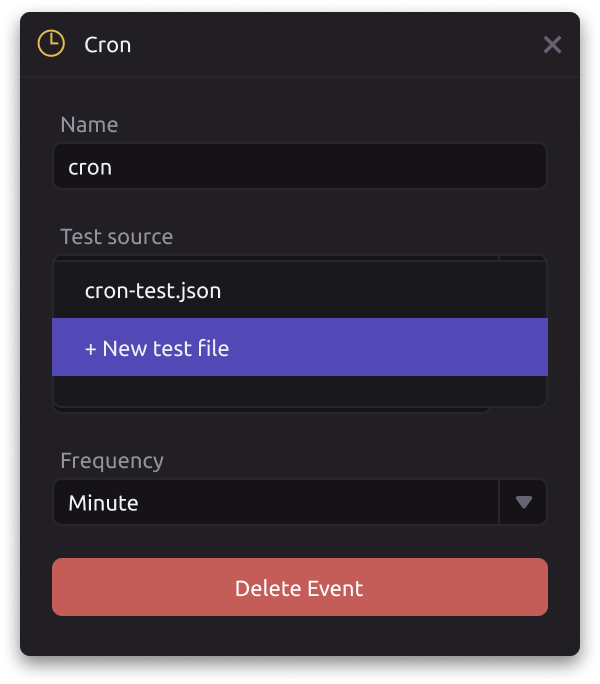Click the Cron title text in header
600x684 pixels.
[x=108, y=44]
